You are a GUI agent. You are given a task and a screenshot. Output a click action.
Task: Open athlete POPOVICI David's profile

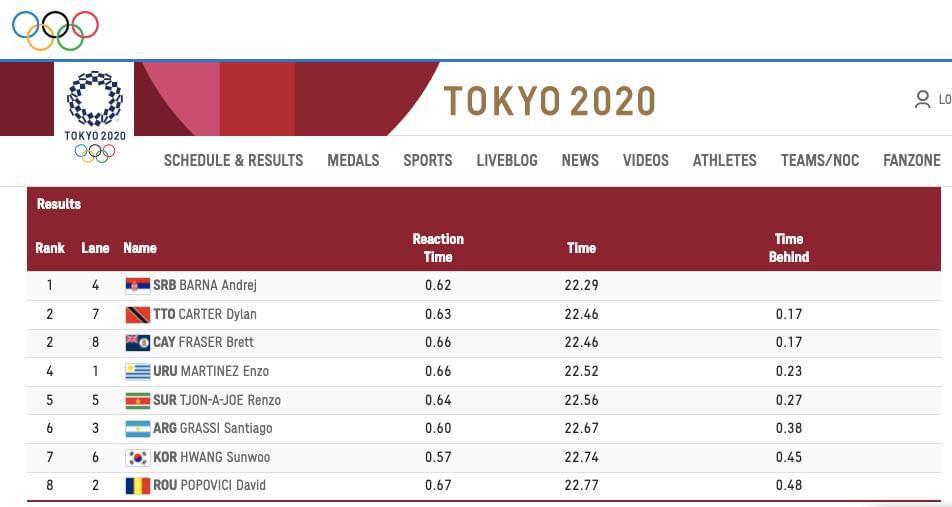222,485
